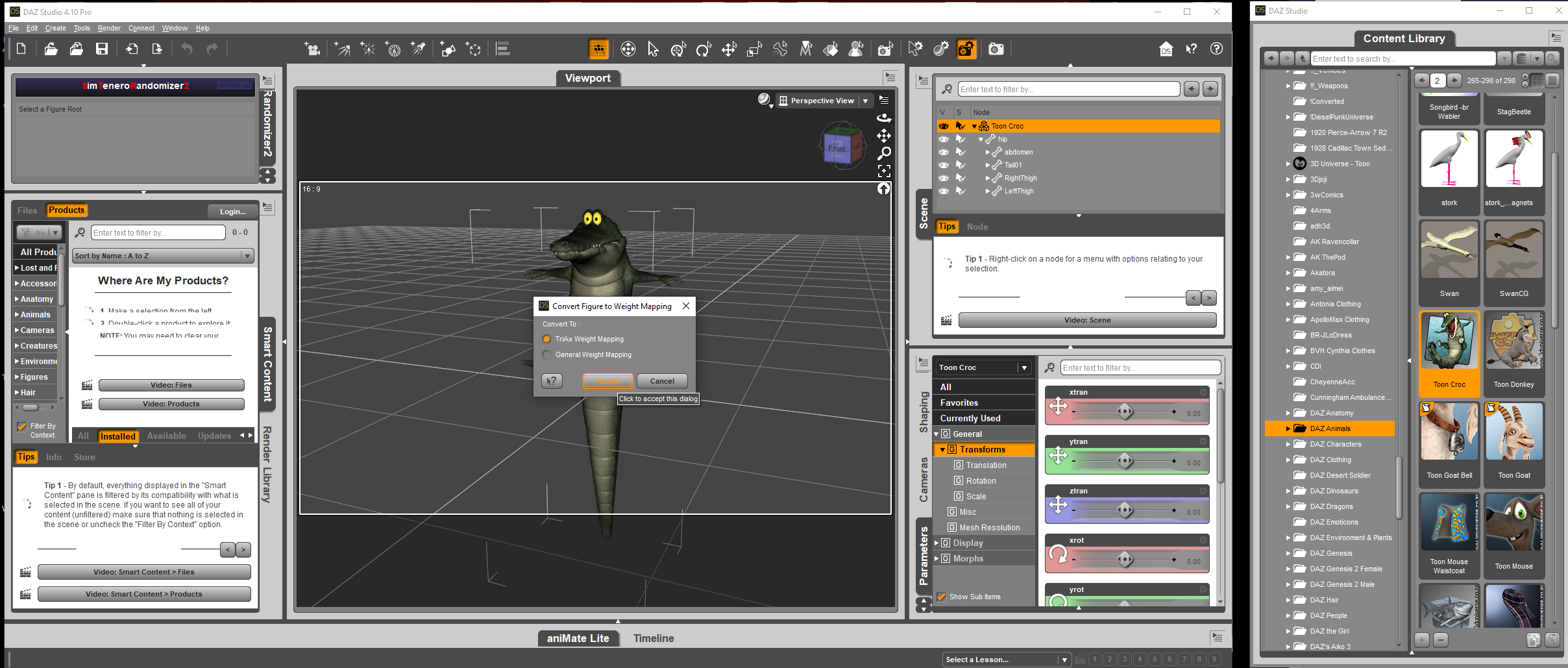This screenshot has height=668, width=1568.
Task: Select the Scale tool in the toolbar
Action: pos(754,49)
